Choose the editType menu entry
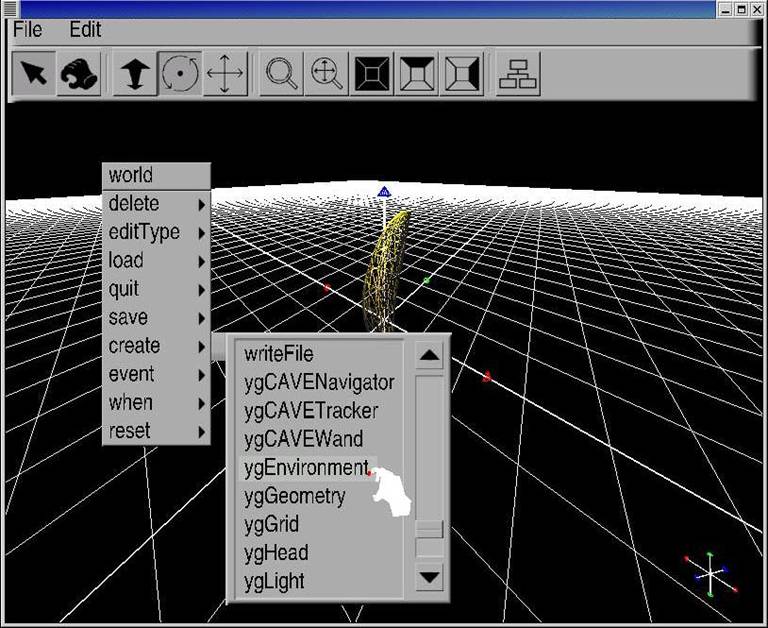This screenshot has height=628, width=768. tap(156, 232)
